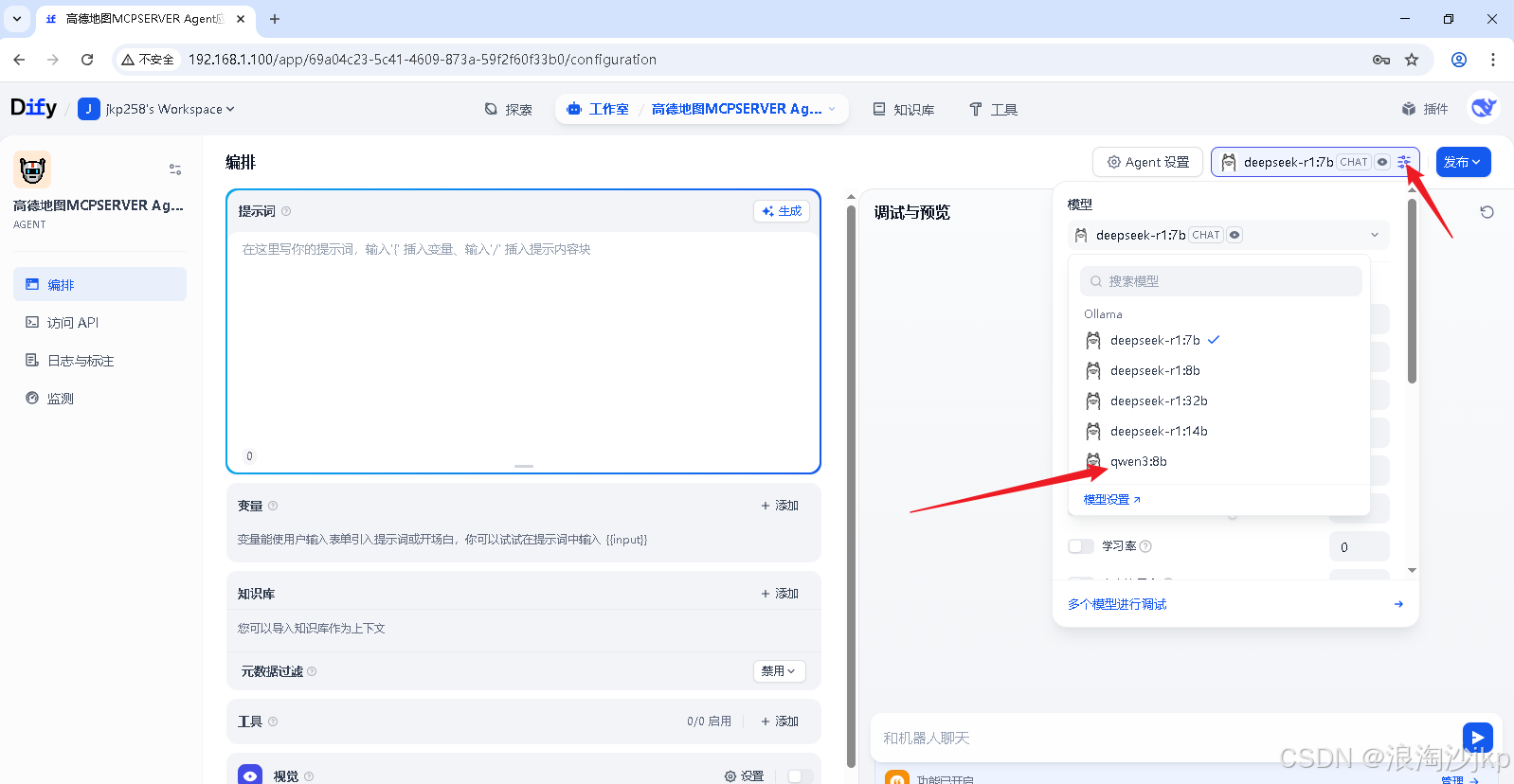
Task: Show the learning rate help icon
Action: [x=1145, y=546]
